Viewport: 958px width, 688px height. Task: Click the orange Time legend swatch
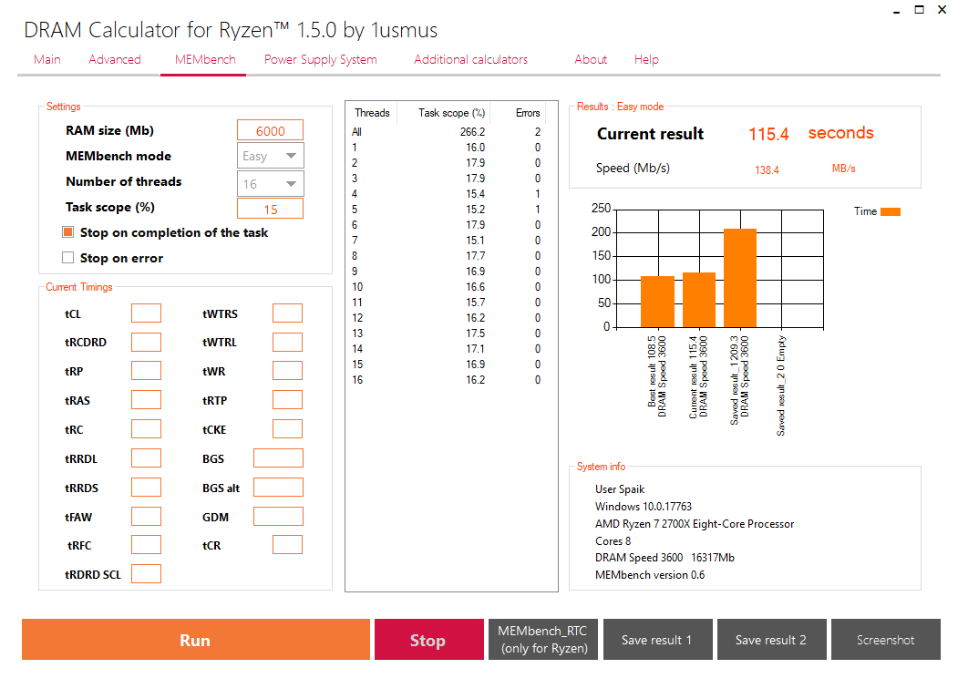point(890,211)
